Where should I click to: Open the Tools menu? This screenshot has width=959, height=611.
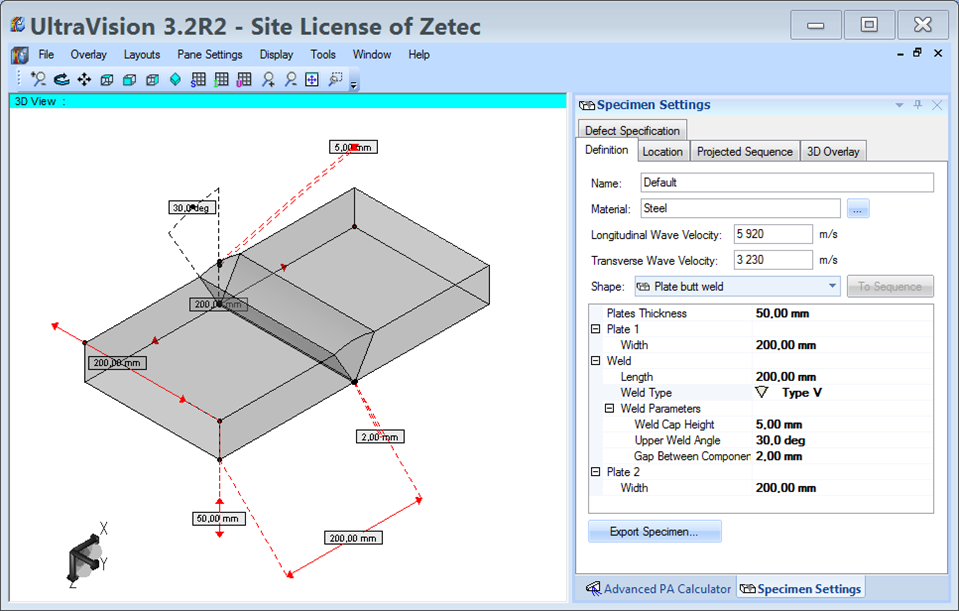point(322,55)
